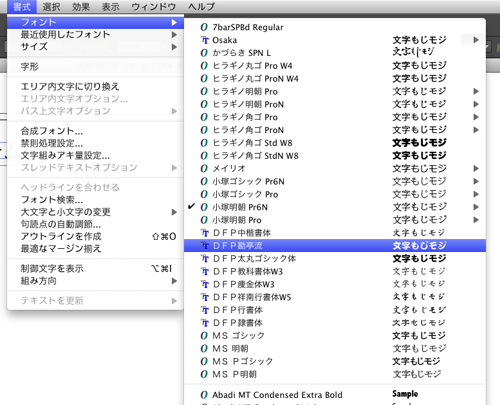Click OpenType icon for 小塚明朝 Pro
The width and height of the screenshot is (500, 405).
[204, 220]
